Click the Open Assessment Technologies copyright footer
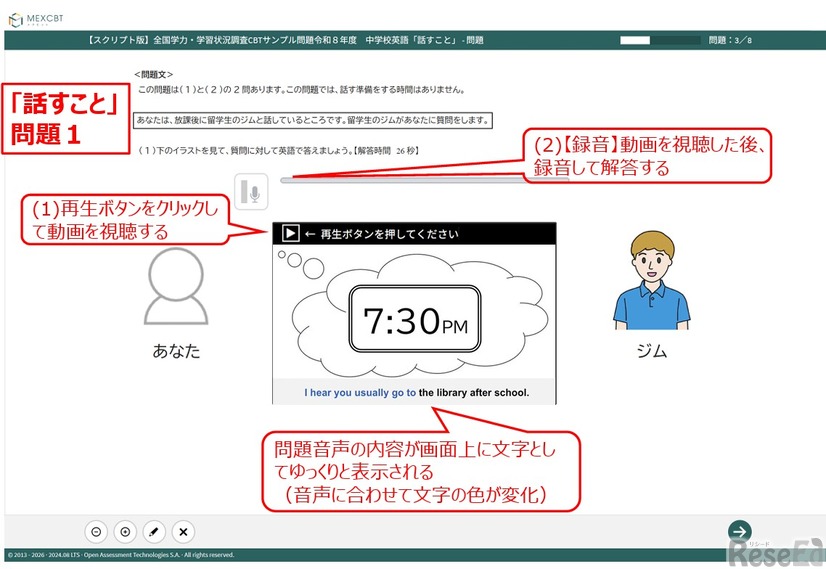 click(121, 555)
